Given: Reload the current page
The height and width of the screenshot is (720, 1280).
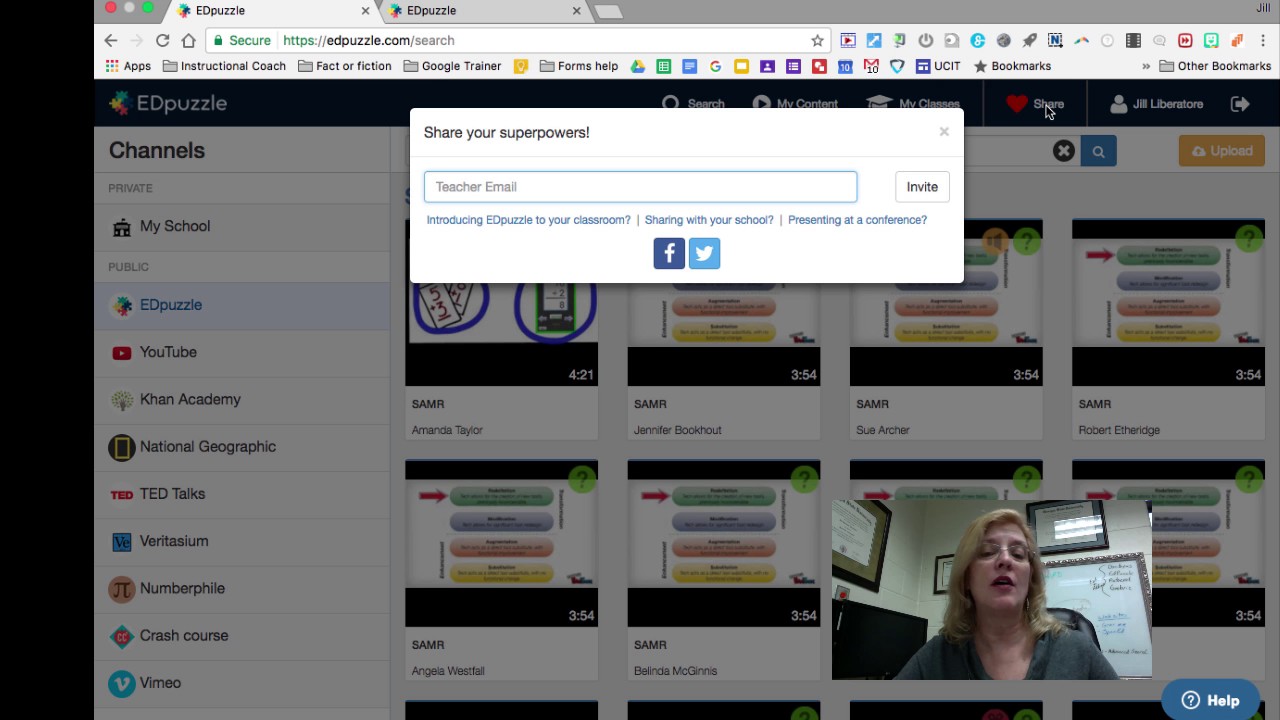Looking at the screenshot, I should (162, 40).
